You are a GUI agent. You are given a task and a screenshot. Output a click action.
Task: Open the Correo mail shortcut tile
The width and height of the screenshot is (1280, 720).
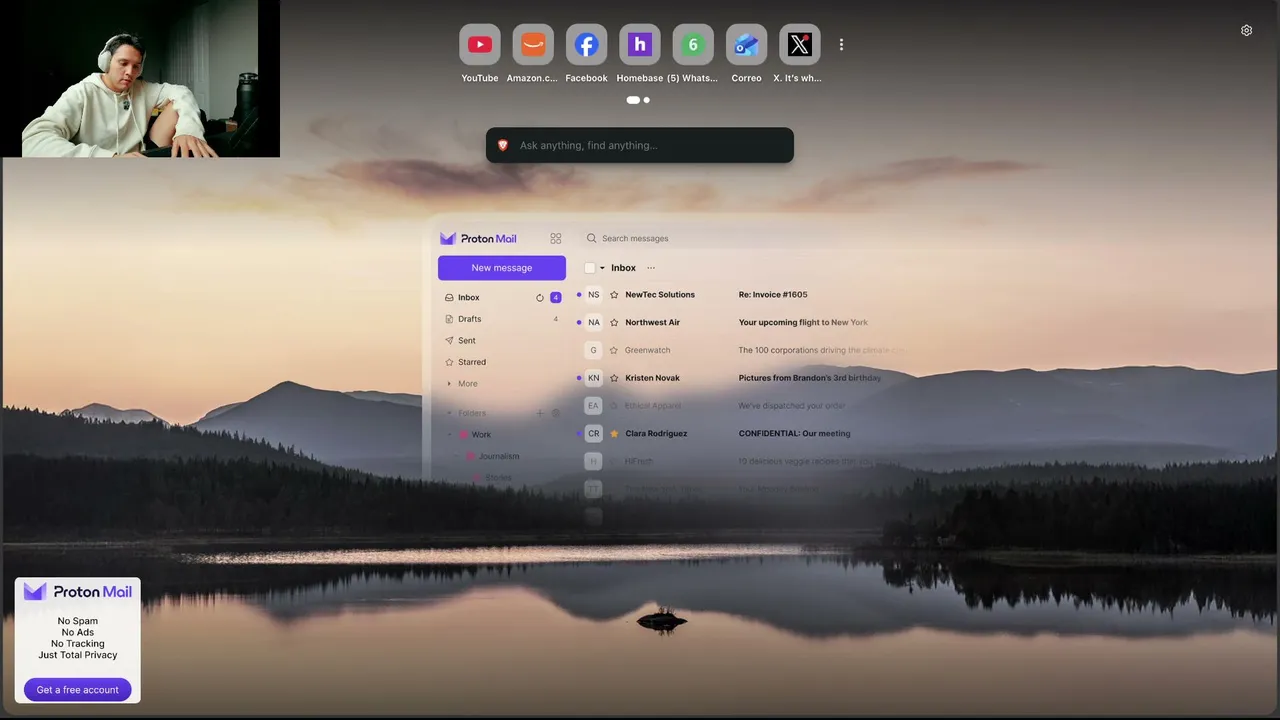[746, 45]
